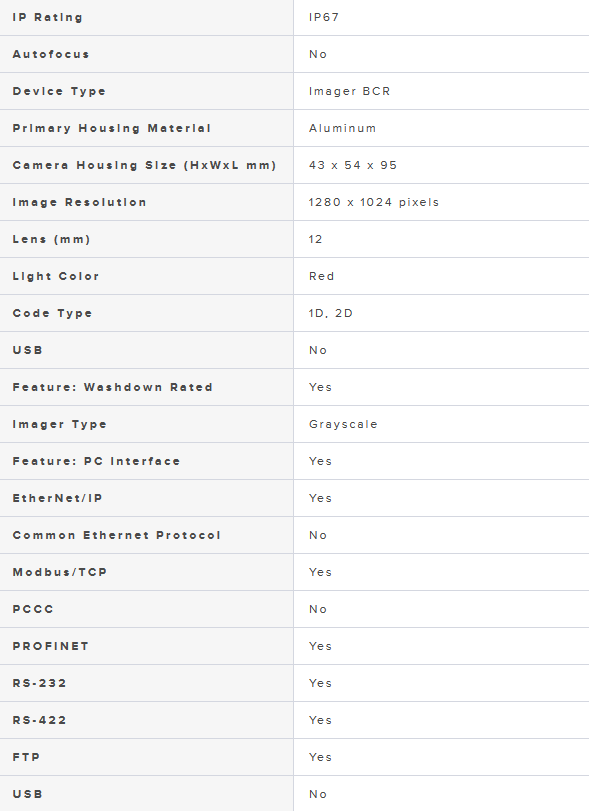Click Camera Housing Size label

144,166
